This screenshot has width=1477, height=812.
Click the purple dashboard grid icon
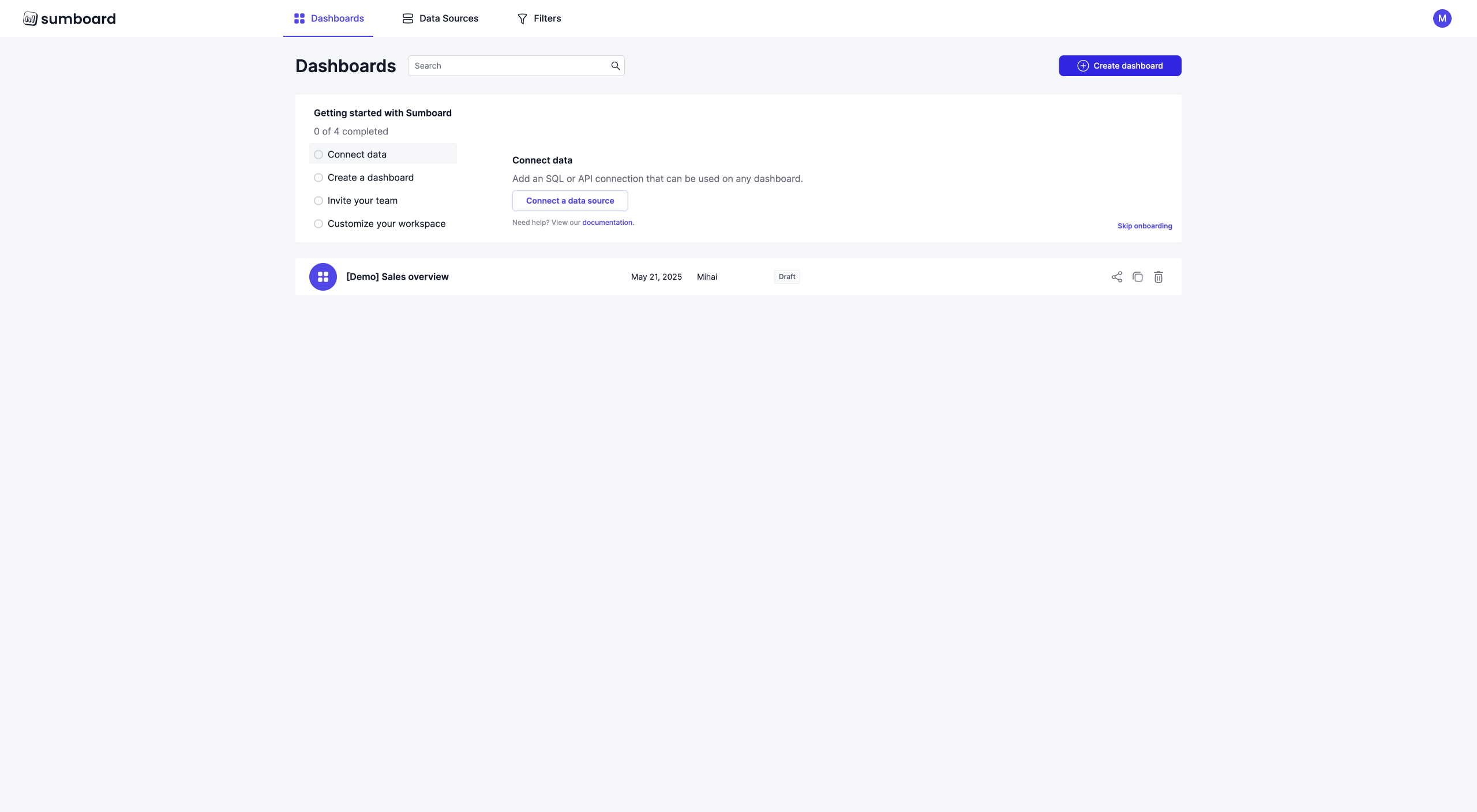(x=323, y=277)
